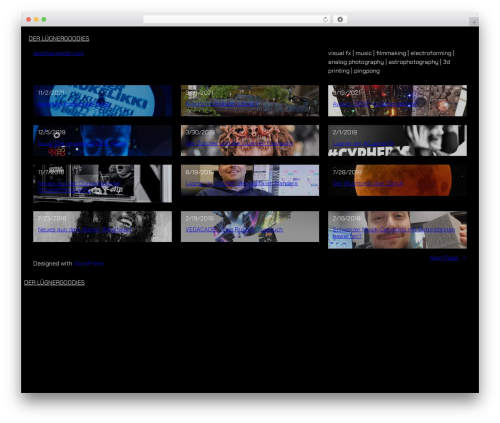
Task: Open Der Blutmond über Zürich post
Action: tap(368, 183)
